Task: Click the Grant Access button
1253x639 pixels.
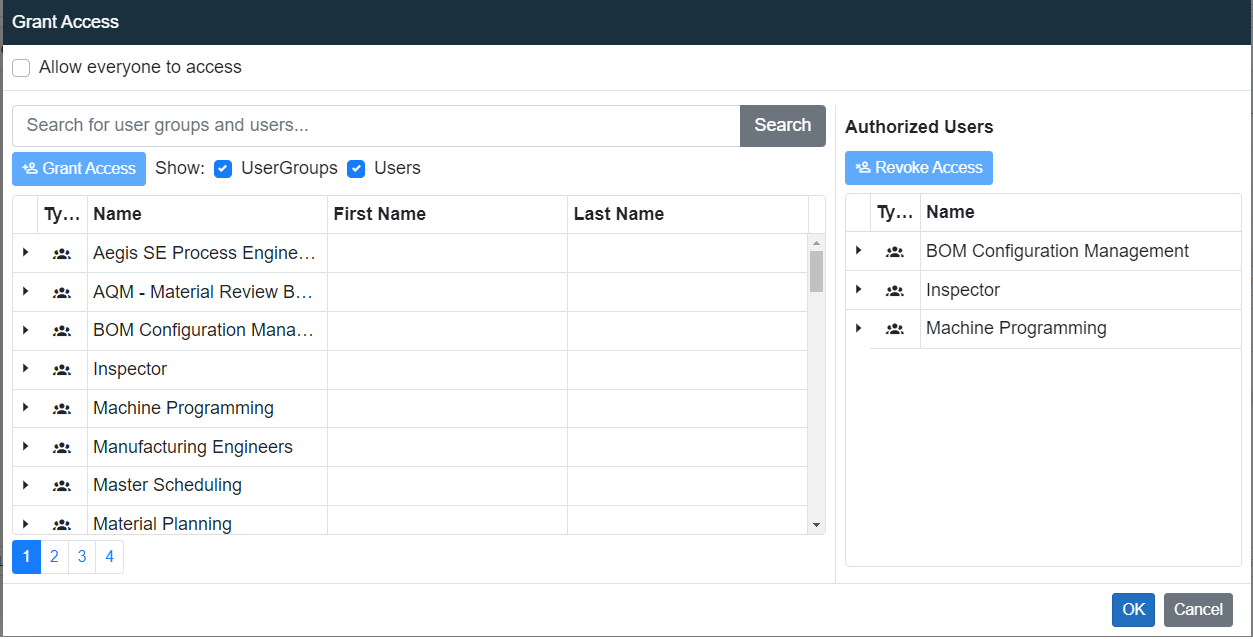Action: (x=78, y=168)
